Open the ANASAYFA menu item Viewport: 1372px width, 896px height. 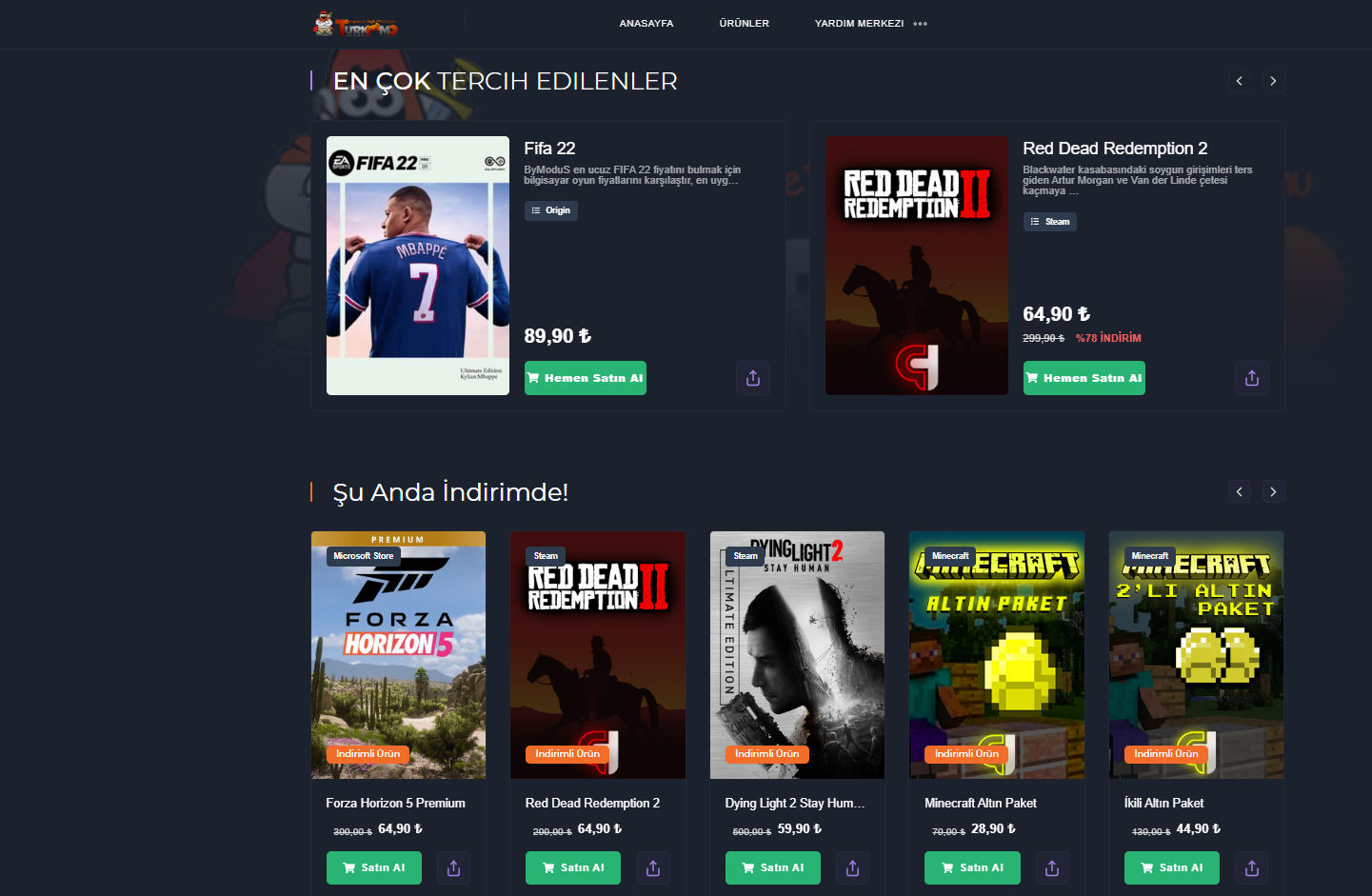[646, 24]
